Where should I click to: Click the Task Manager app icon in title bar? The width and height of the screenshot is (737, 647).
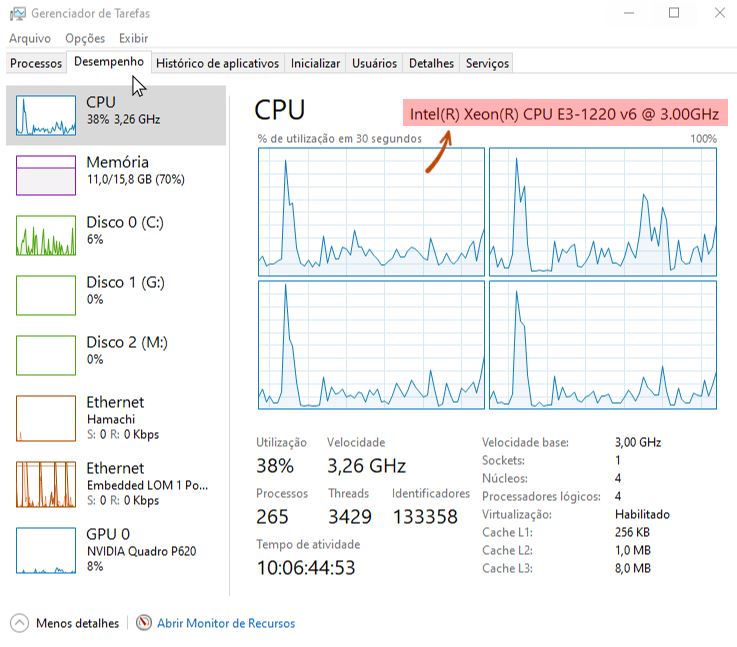18,14
